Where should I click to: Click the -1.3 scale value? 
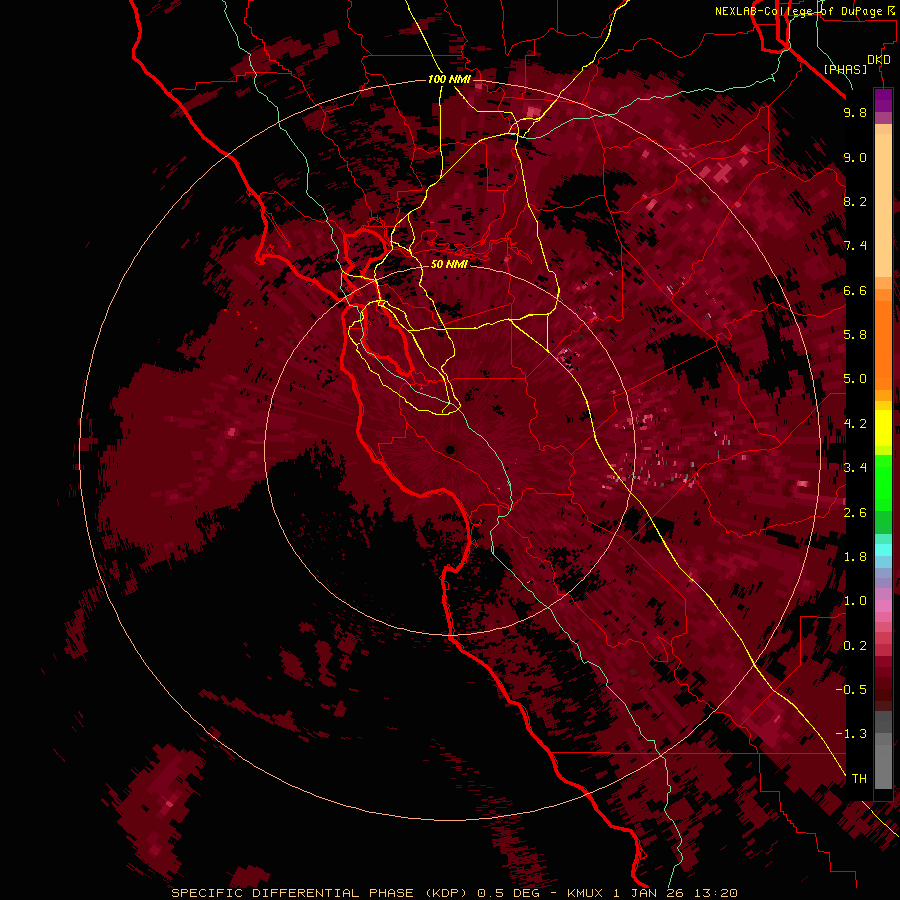coord(851,734)
